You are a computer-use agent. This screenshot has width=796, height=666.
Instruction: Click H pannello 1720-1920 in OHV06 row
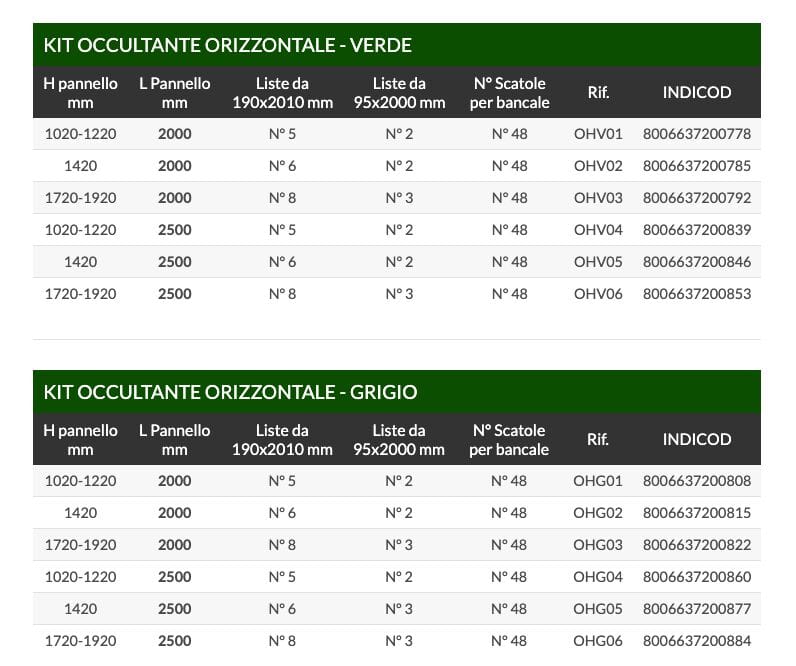(x=81, y=294)
